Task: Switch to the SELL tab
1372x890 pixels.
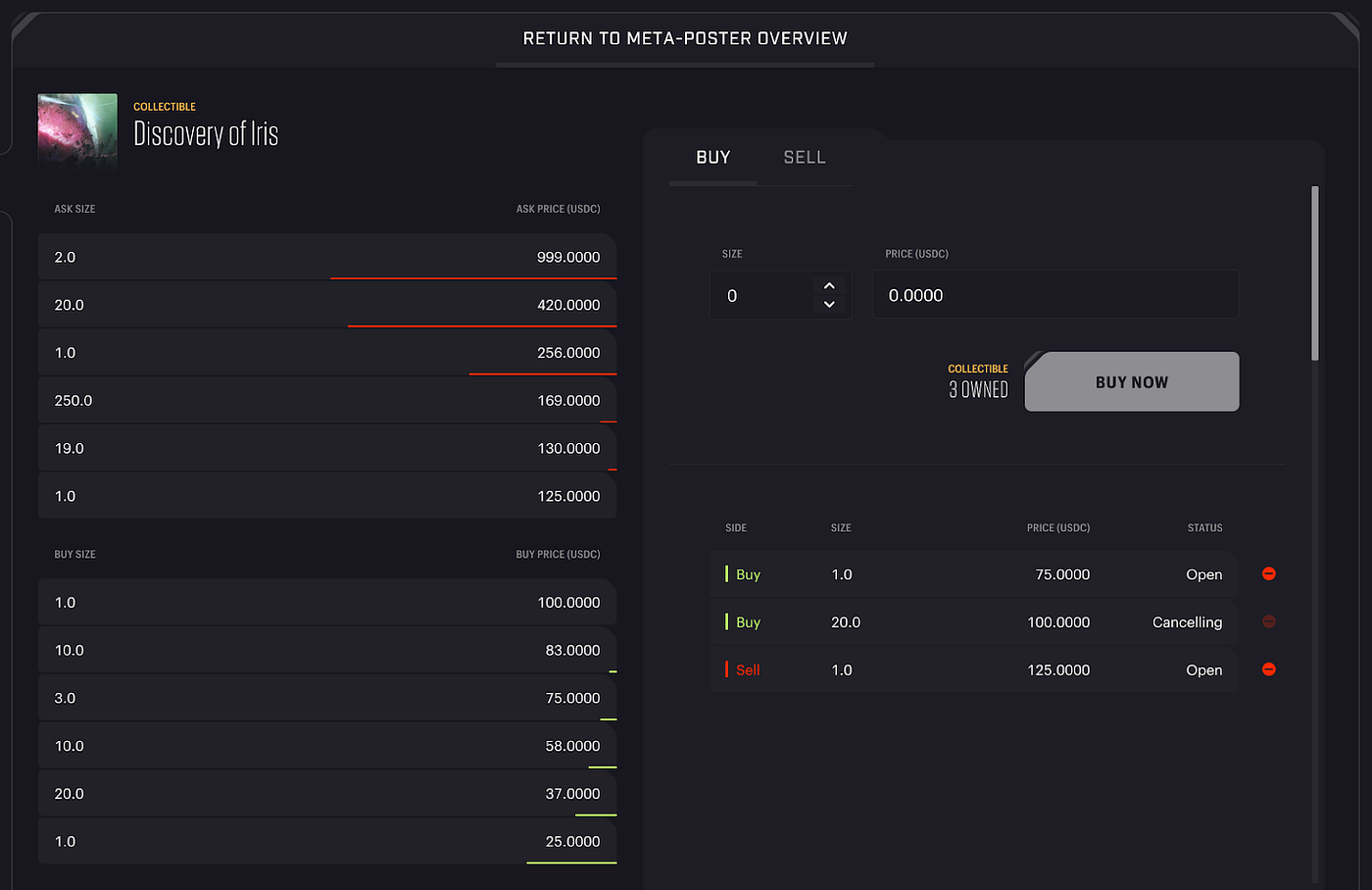Action: point(804,157)
